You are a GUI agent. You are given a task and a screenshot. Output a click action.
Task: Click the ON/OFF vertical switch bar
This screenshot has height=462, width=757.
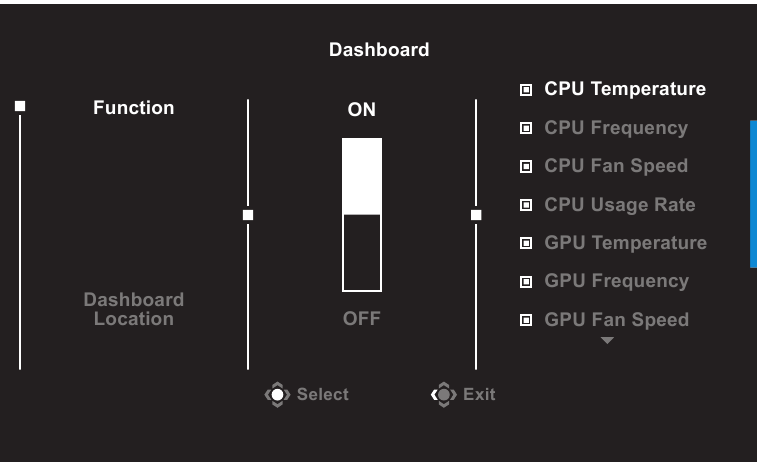[x=361, y=214]
